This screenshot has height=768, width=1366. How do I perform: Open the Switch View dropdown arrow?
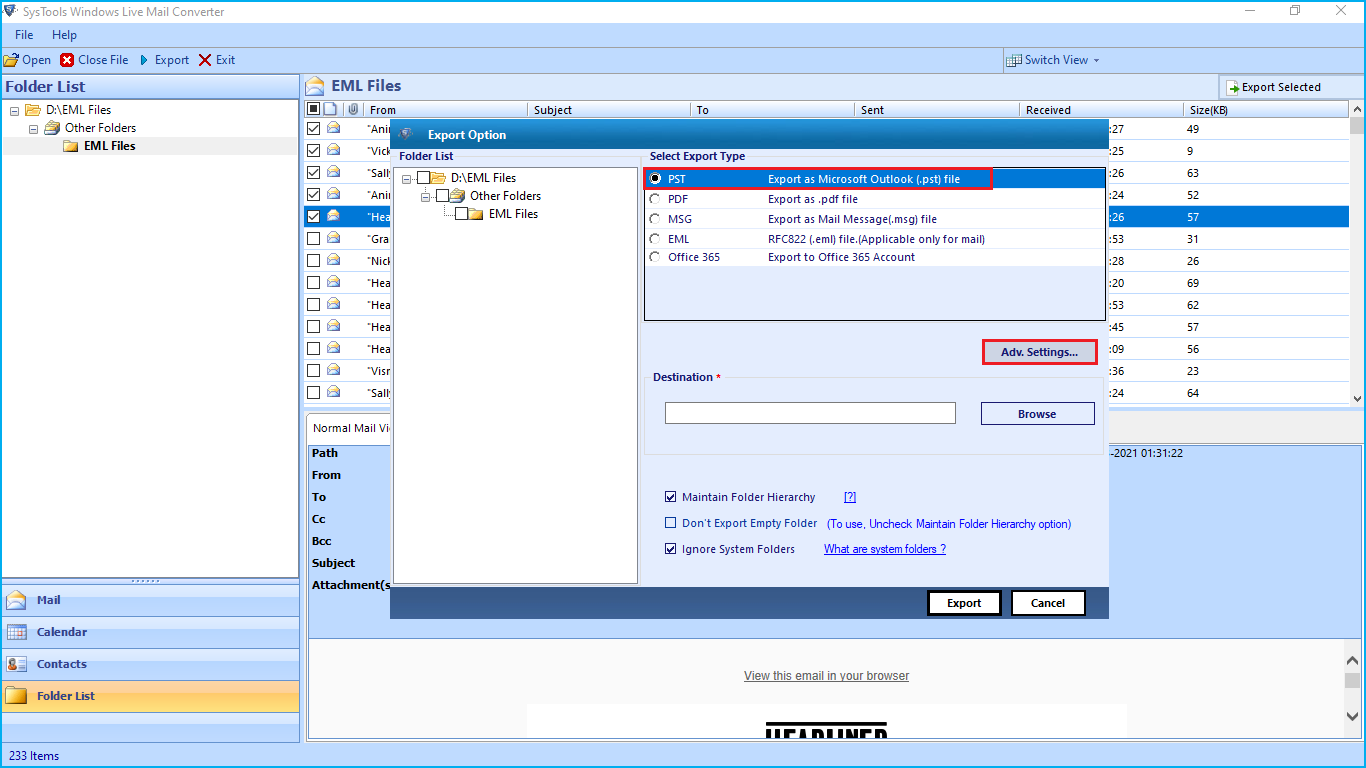(1096, 61)
